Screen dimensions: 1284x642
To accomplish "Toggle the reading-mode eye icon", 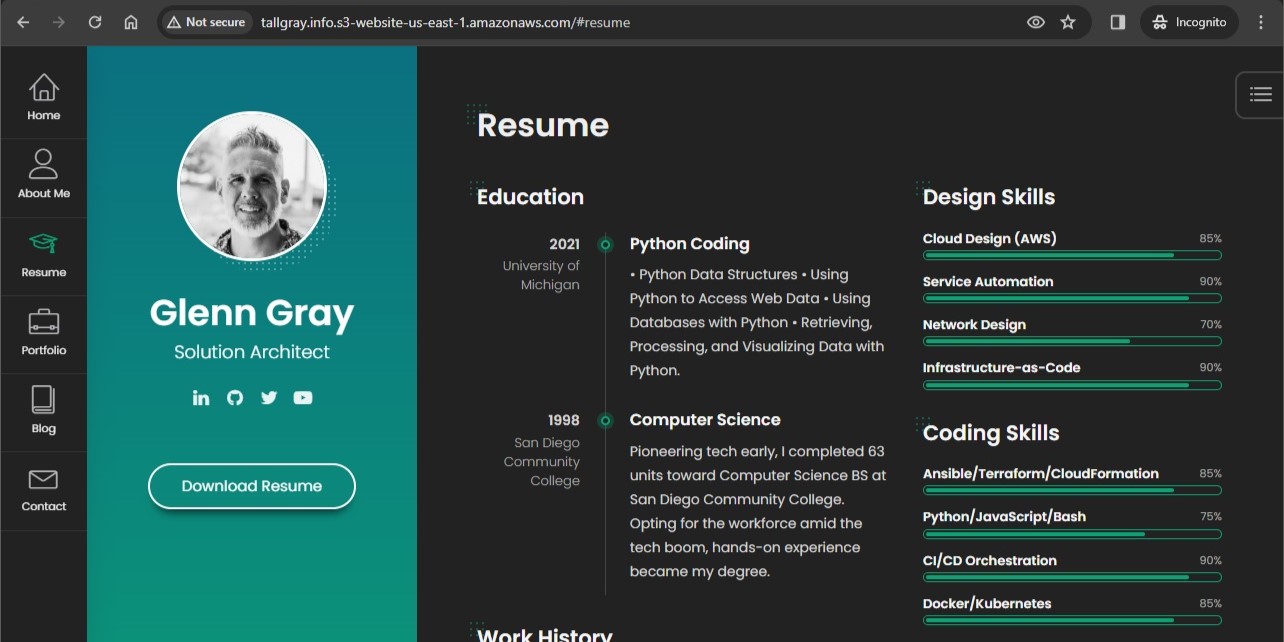I will pos(1035,21).
